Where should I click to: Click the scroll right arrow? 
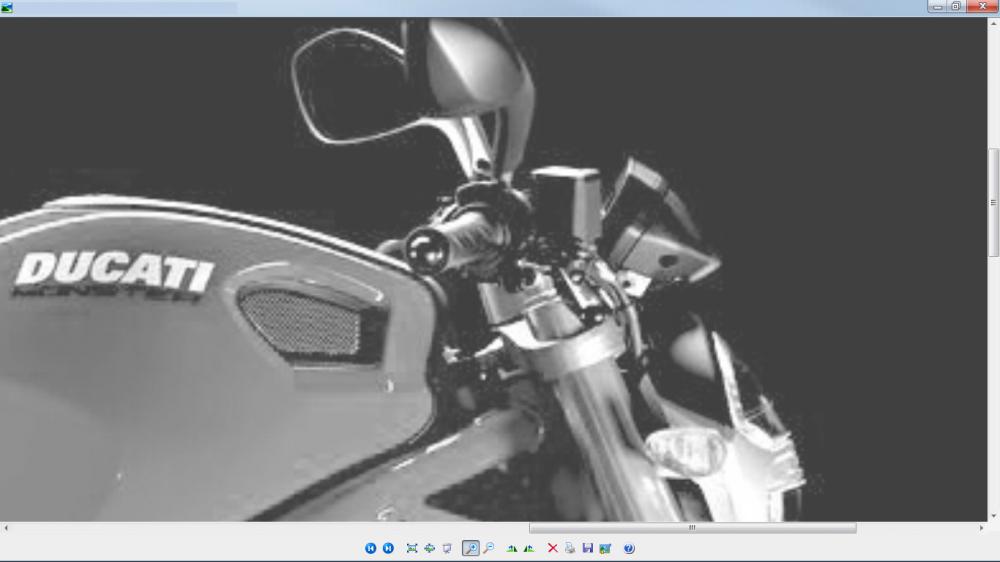[x=982, y=528]
